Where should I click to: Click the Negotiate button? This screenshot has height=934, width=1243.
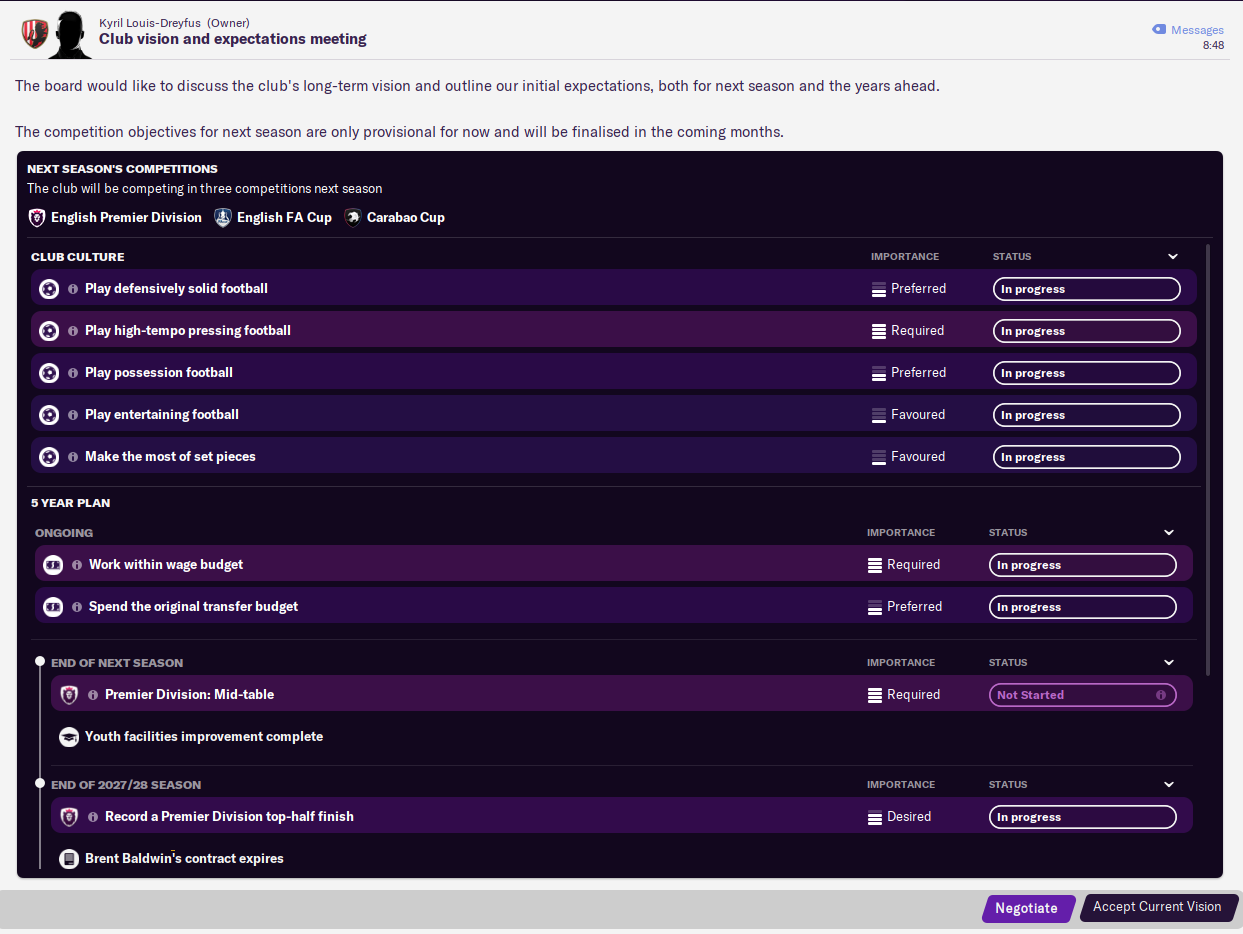(x=1028, y=908)
